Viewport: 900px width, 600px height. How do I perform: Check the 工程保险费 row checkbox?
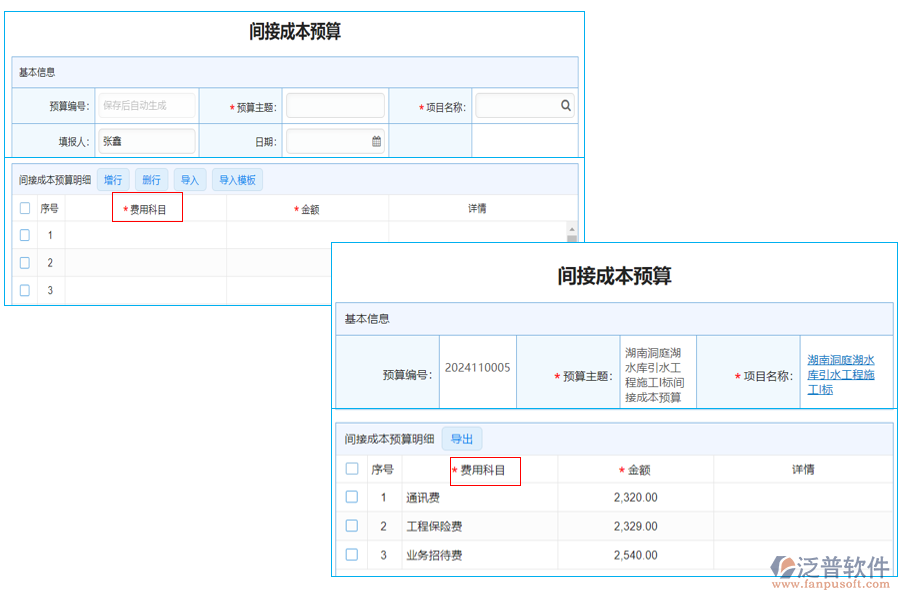(352, 526)
